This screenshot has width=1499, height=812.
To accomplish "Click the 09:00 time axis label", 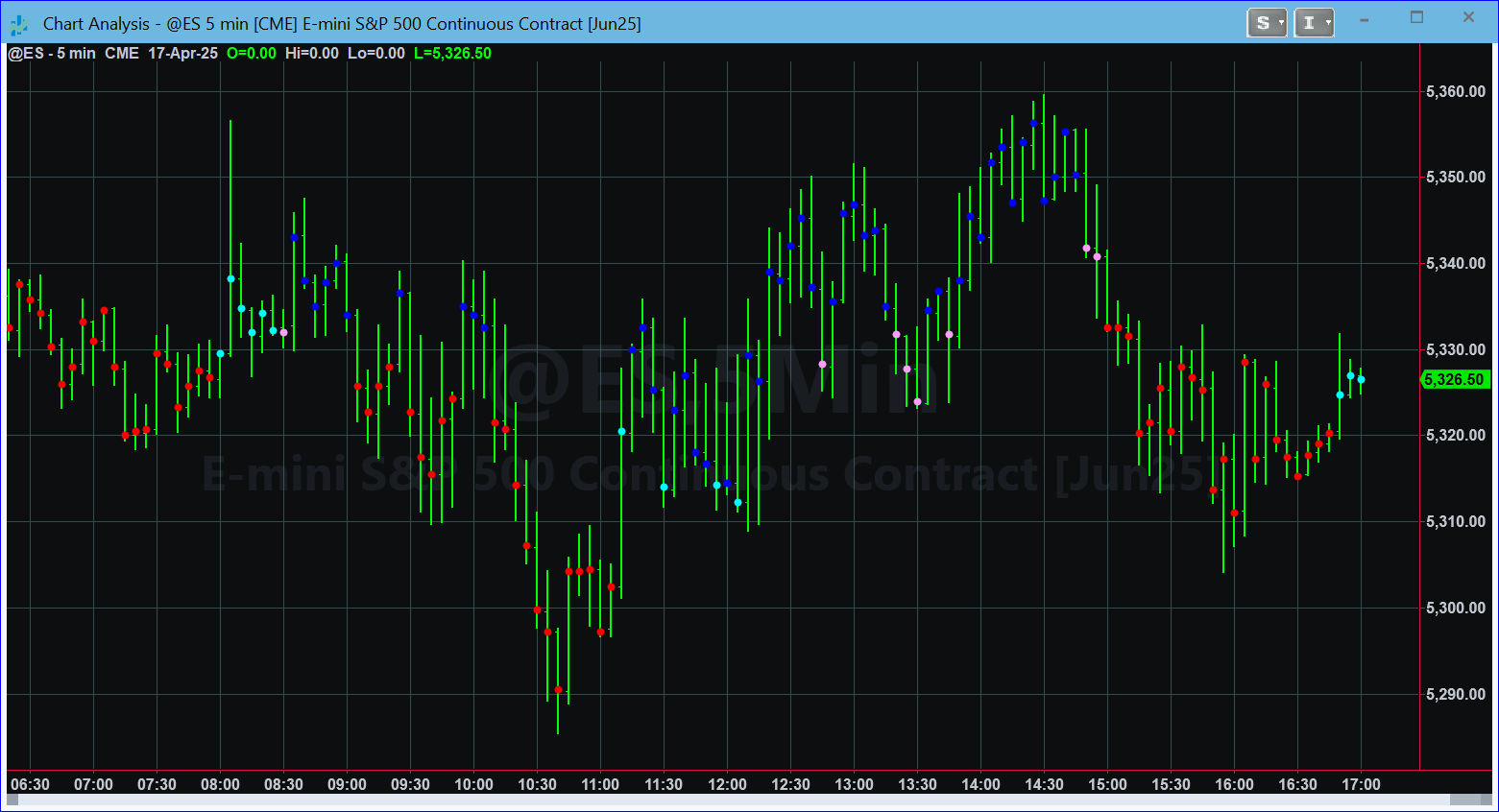I will coord(347,784).
